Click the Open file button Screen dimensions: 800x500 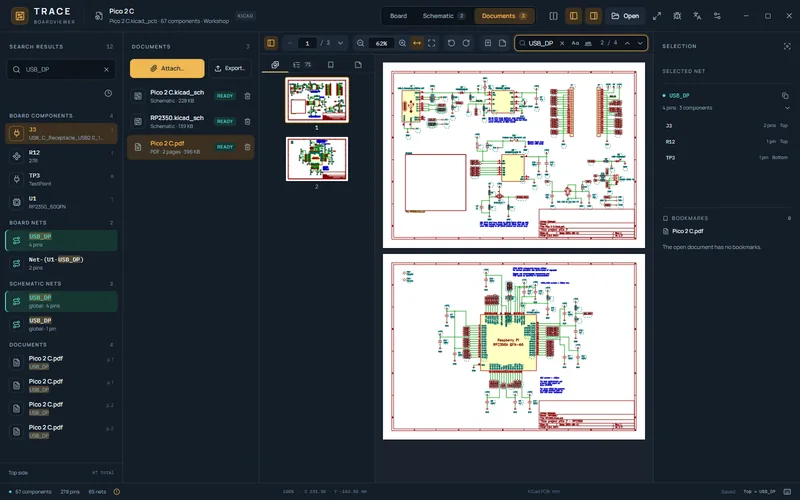point(625,16)
